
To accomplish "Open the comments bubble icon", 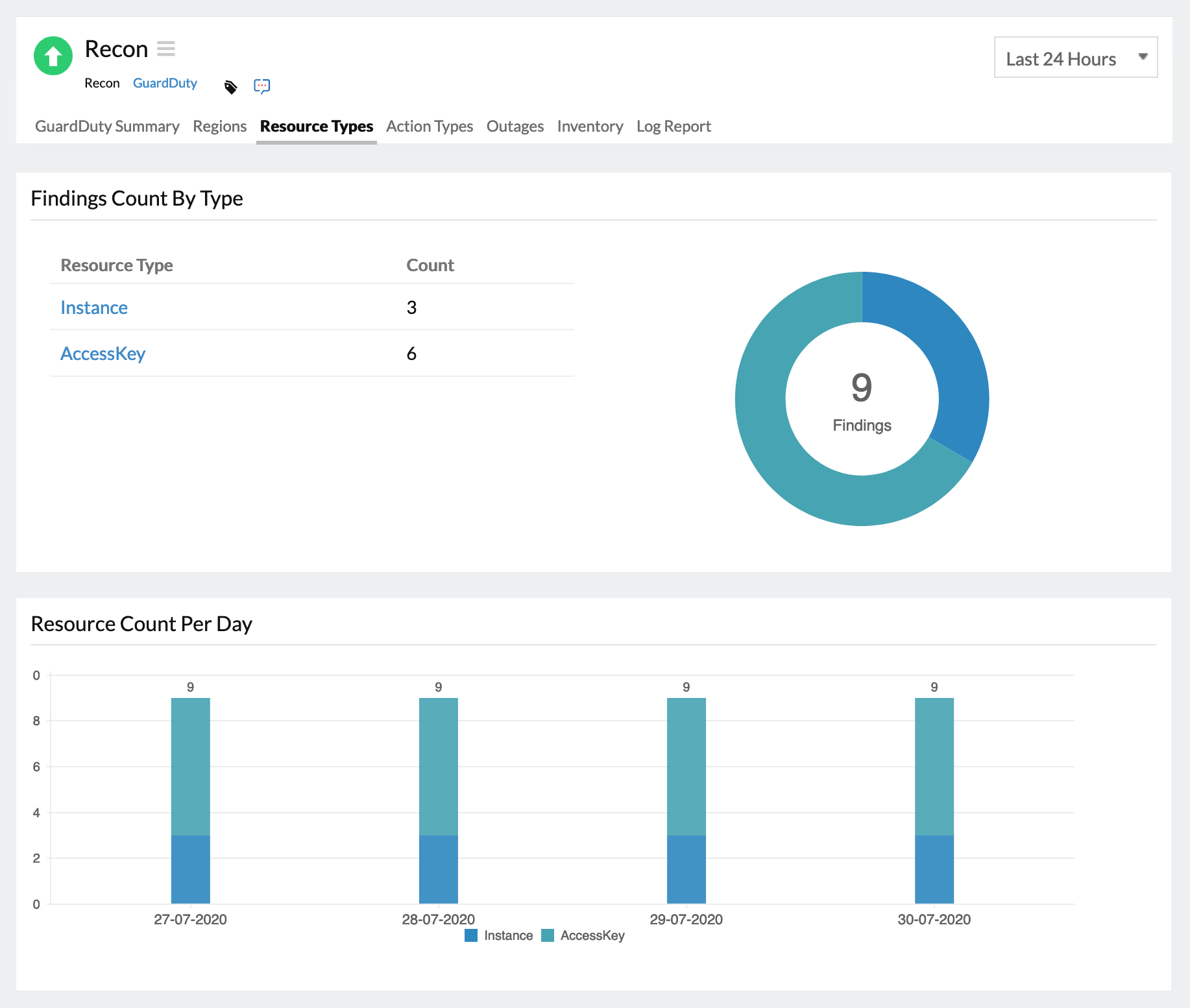I will click(x=262, y=86).
